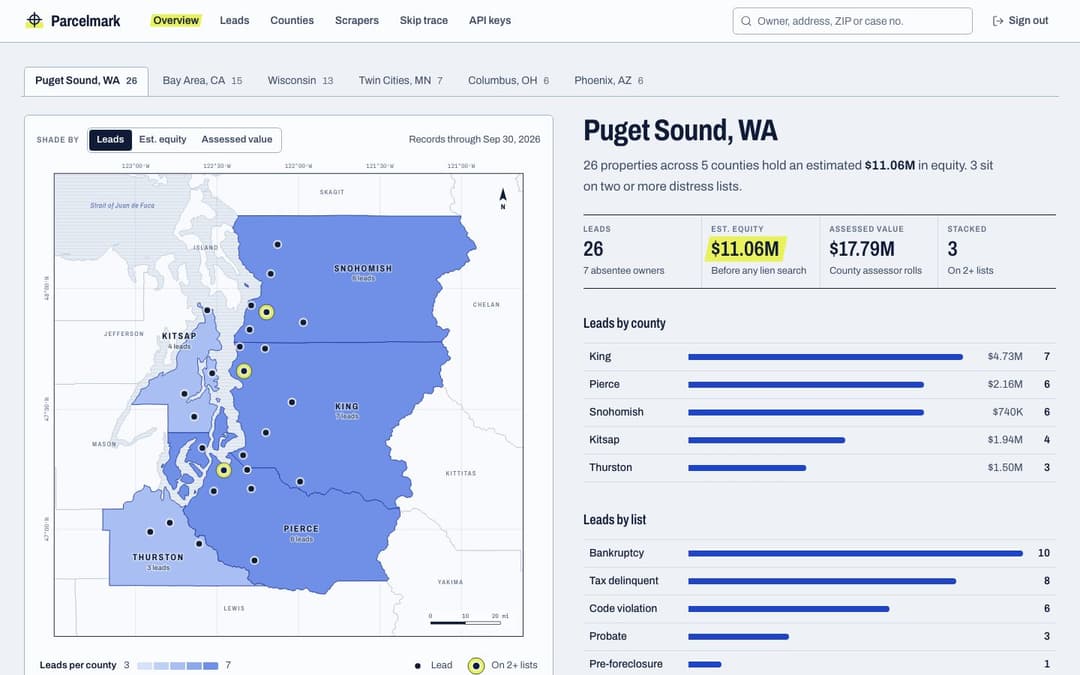Focus the owner, address, ZIP search field
This screenshot has width=1080, height=675.
(853, 21)
